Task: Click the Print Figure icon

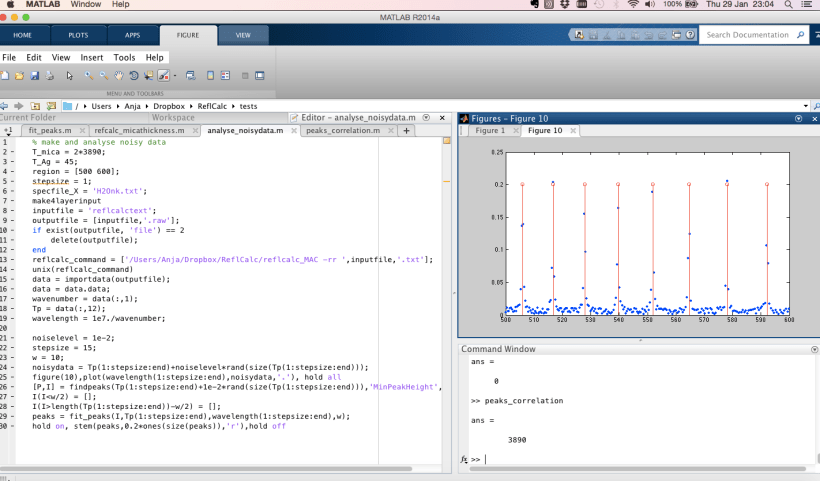Action: [x=50, y=76]
